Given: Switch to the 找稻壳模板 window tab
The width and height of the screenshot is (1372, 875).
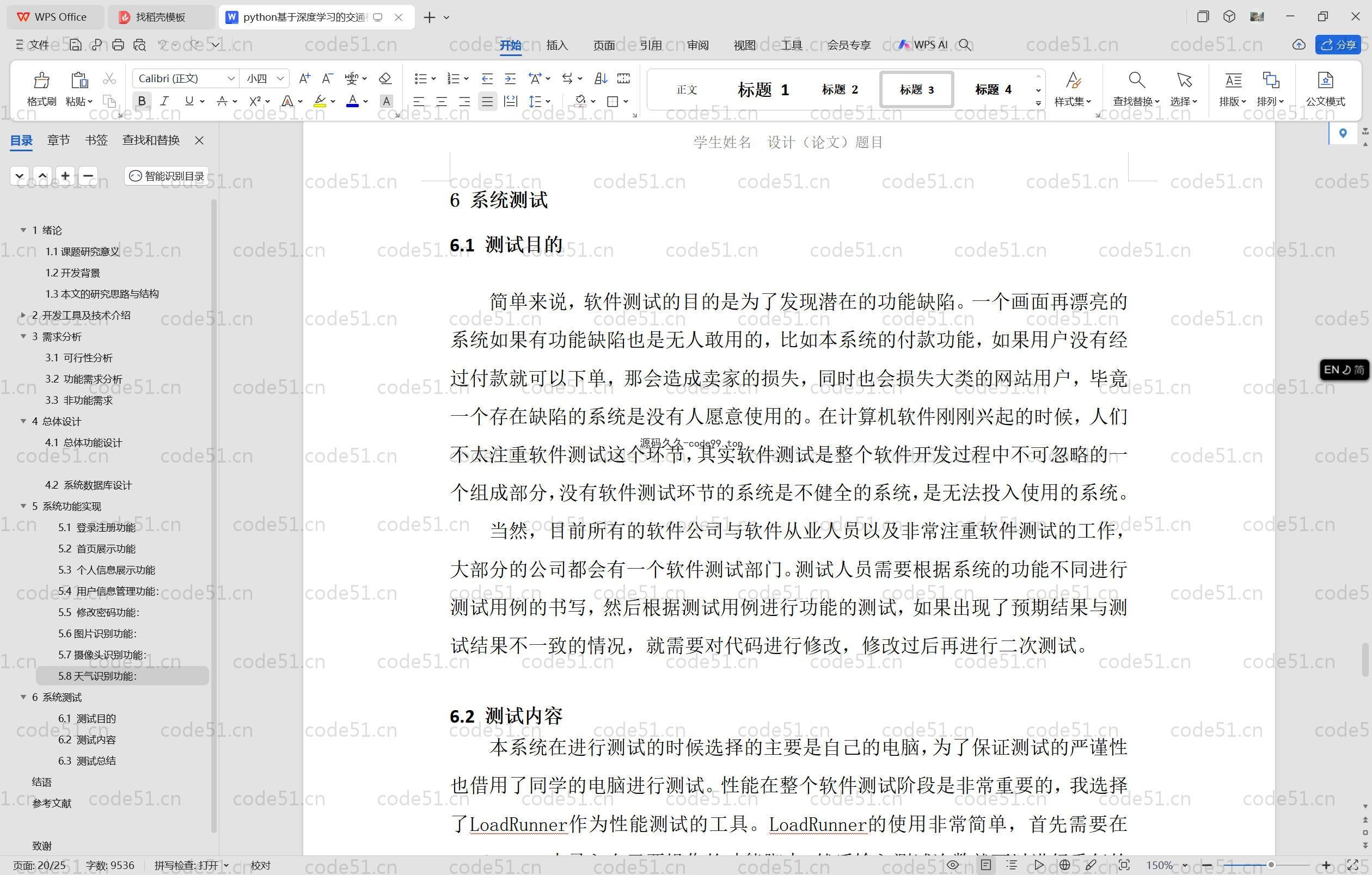Looking at the screenshot, I should (160, 17).
